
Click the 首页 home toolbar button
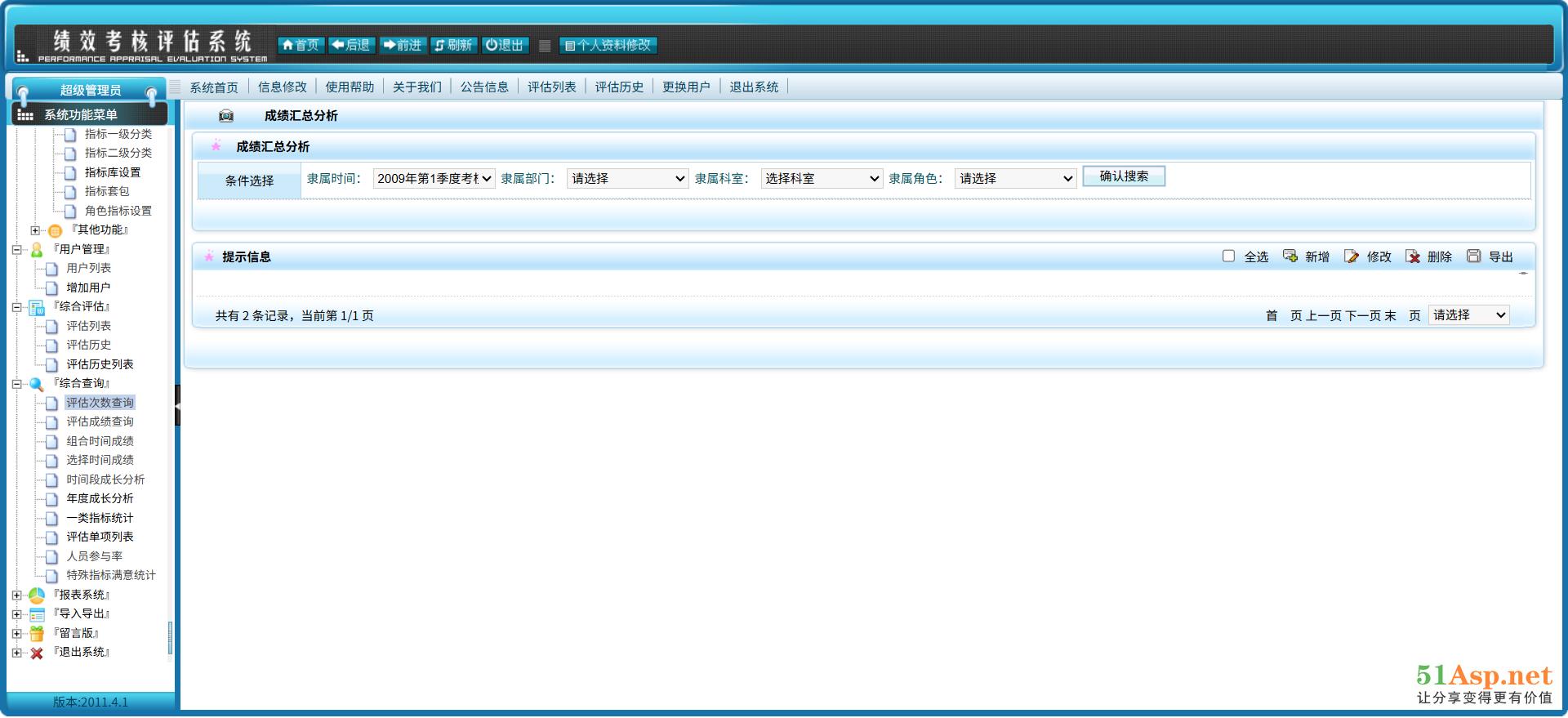pos(301,45)
